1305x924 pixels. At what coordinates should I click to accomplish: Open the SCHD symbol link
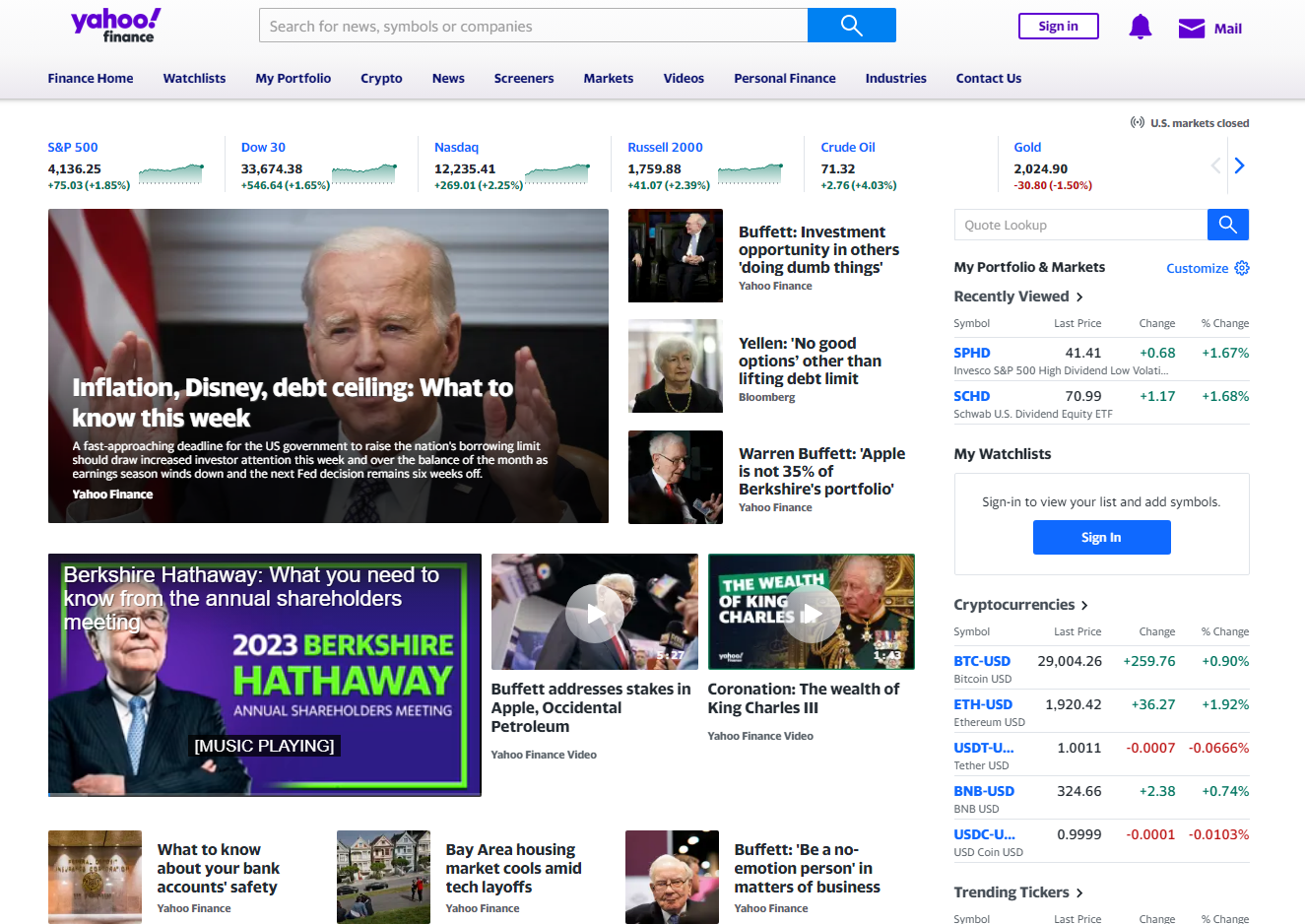[x=971, y=396]
